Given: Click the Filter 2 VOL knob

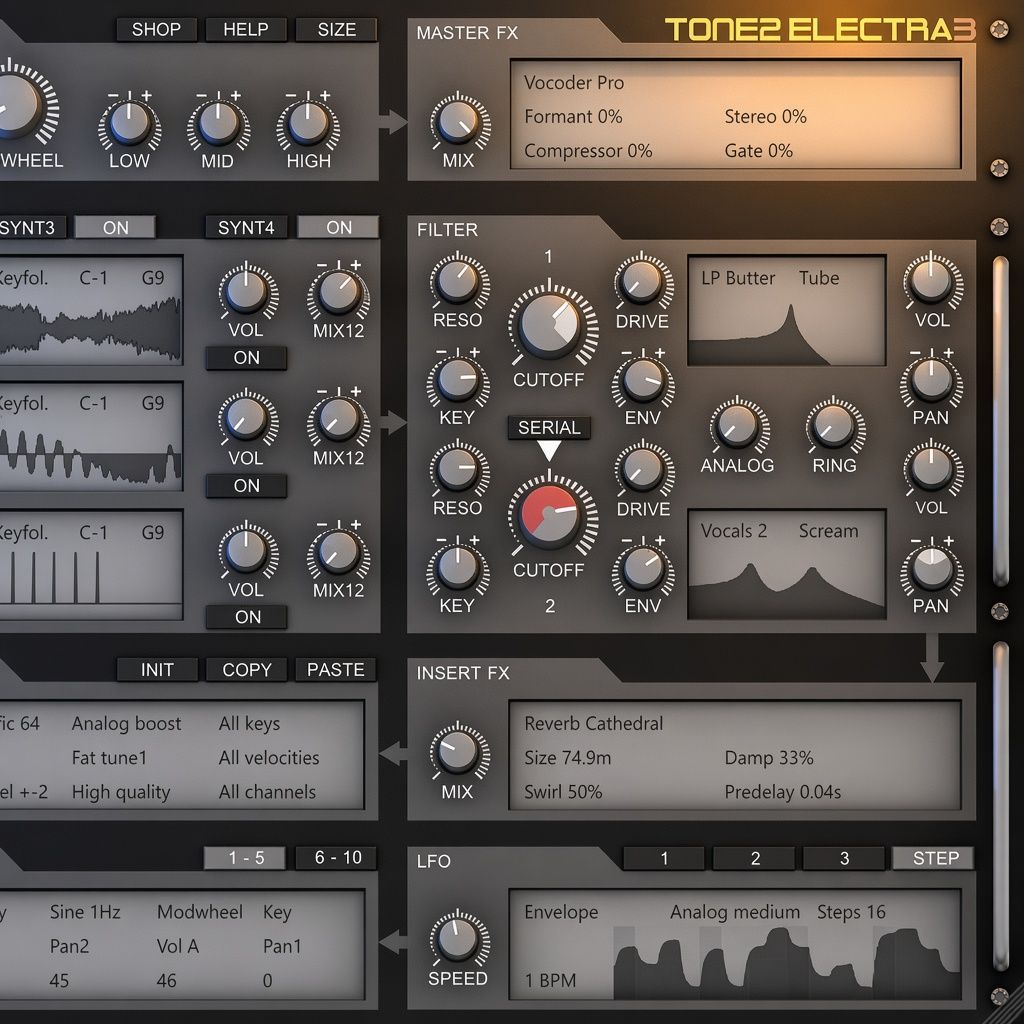Looking at the screenshot, I should [931, 470].
